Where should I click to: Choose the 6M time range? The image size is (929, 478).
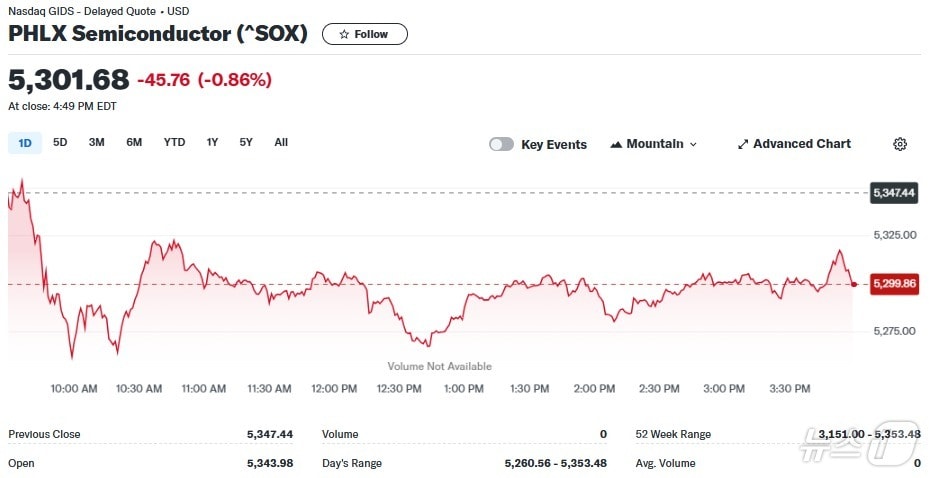pyautogui.click(x=134, y=142)
